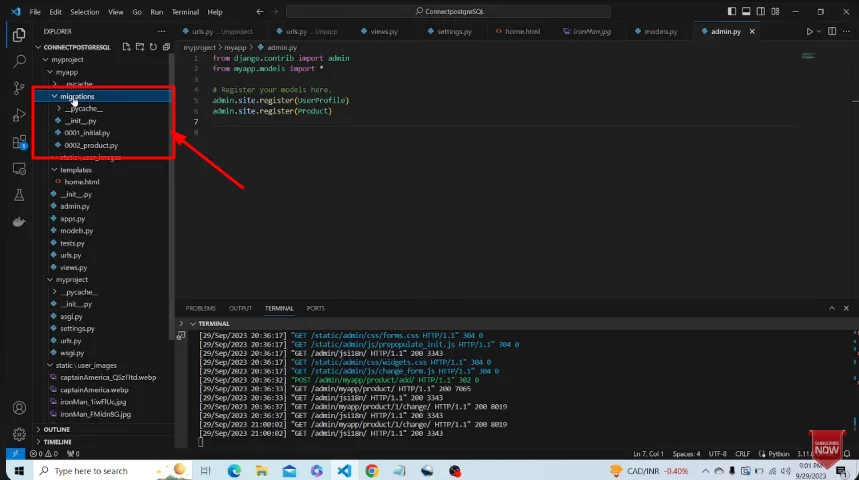
Task: Run the Python file with play button
Action: point(809,32)
